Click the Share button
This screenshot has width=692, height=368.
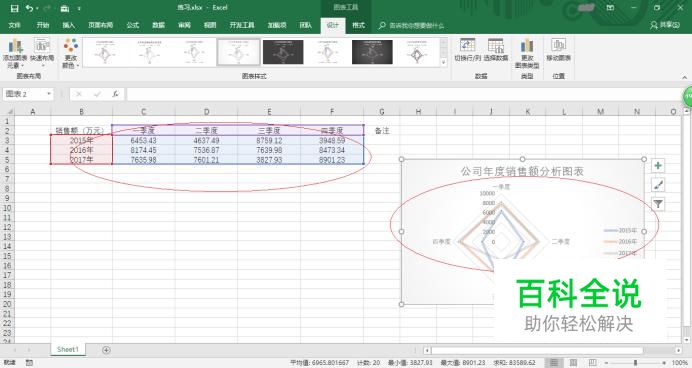click(x=665, y=25)
